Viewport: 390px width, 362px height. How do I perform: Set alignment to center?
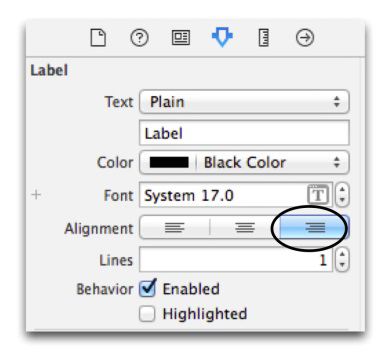(245, 228)
